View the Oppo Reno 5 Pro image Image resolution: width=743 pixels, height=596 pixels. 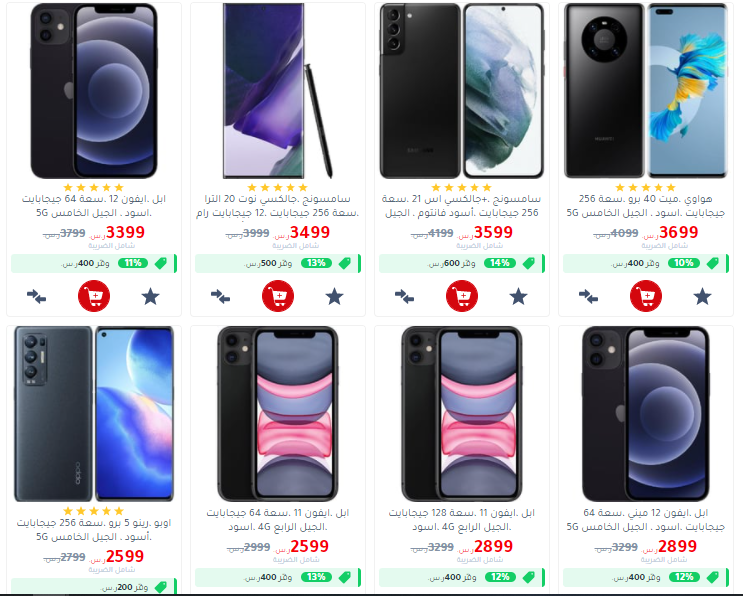pos(94,414)
